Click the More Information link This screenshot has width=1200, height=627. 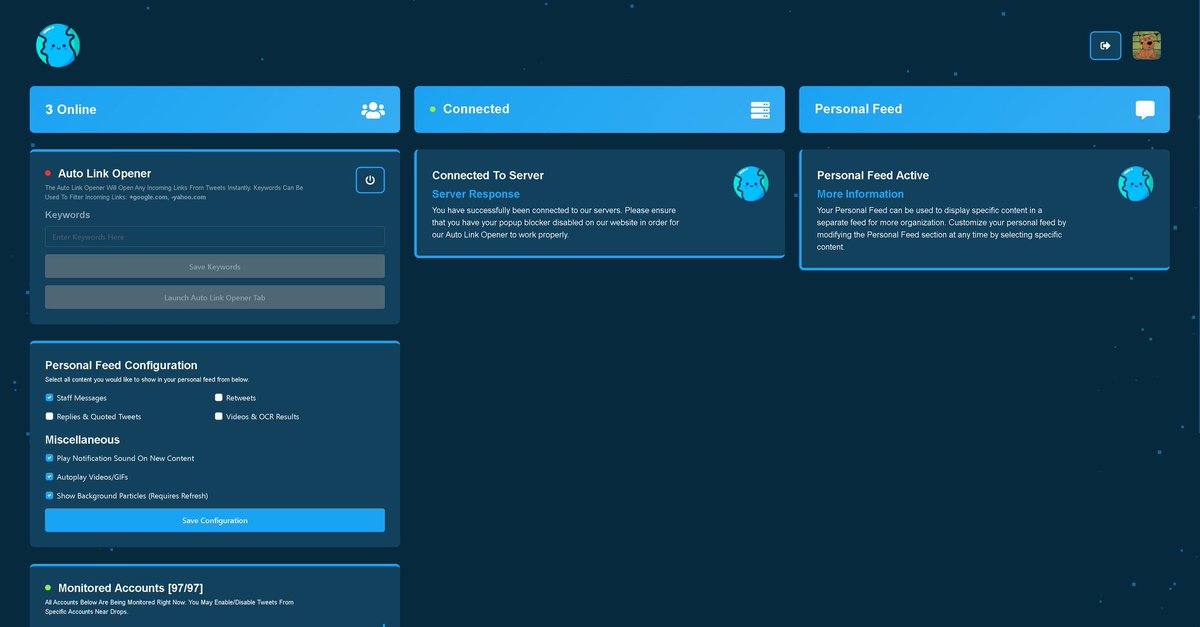[x=860, y=194]
